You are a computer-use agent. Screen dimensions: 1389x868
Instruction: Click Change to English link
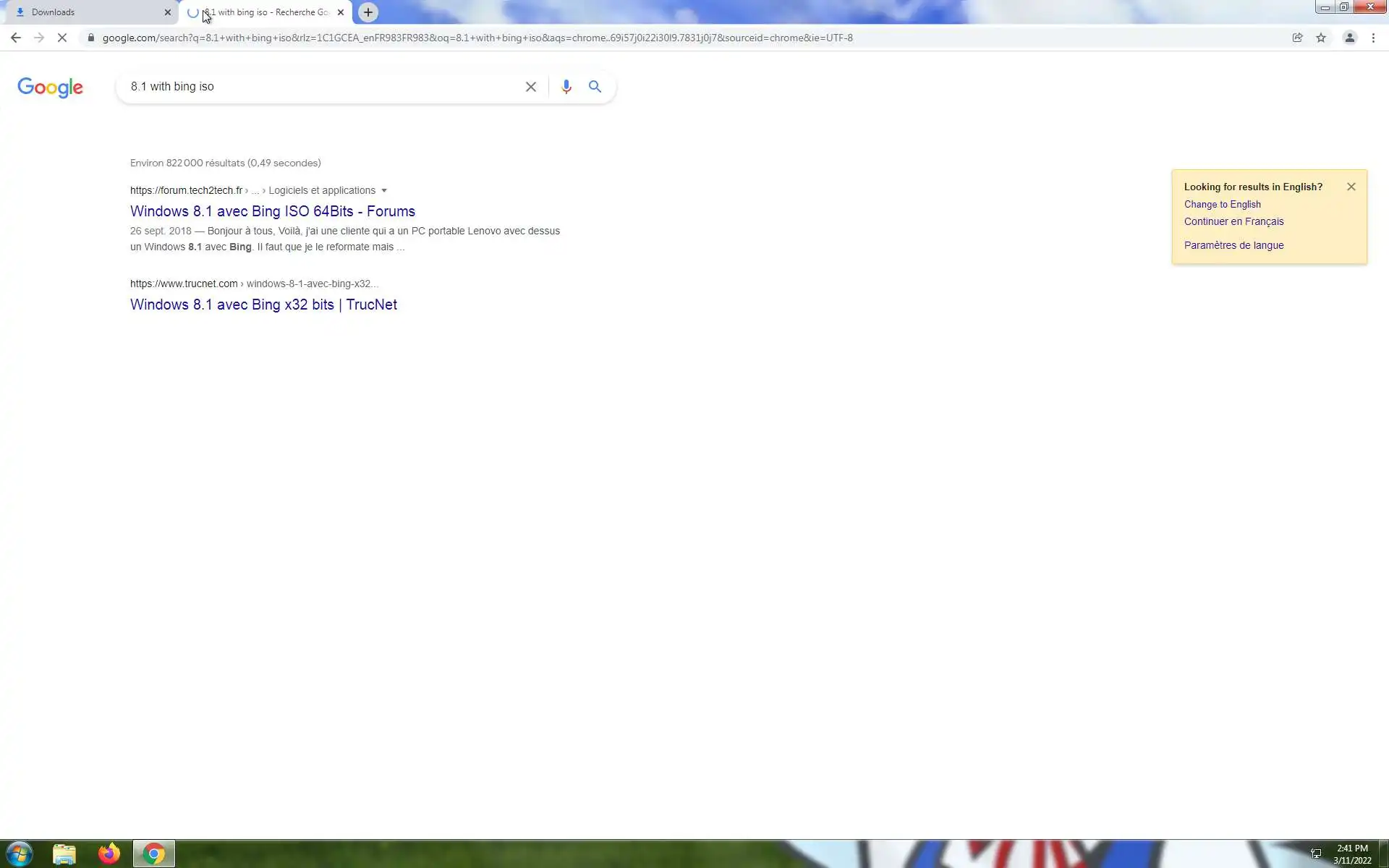pos(1222,205)
